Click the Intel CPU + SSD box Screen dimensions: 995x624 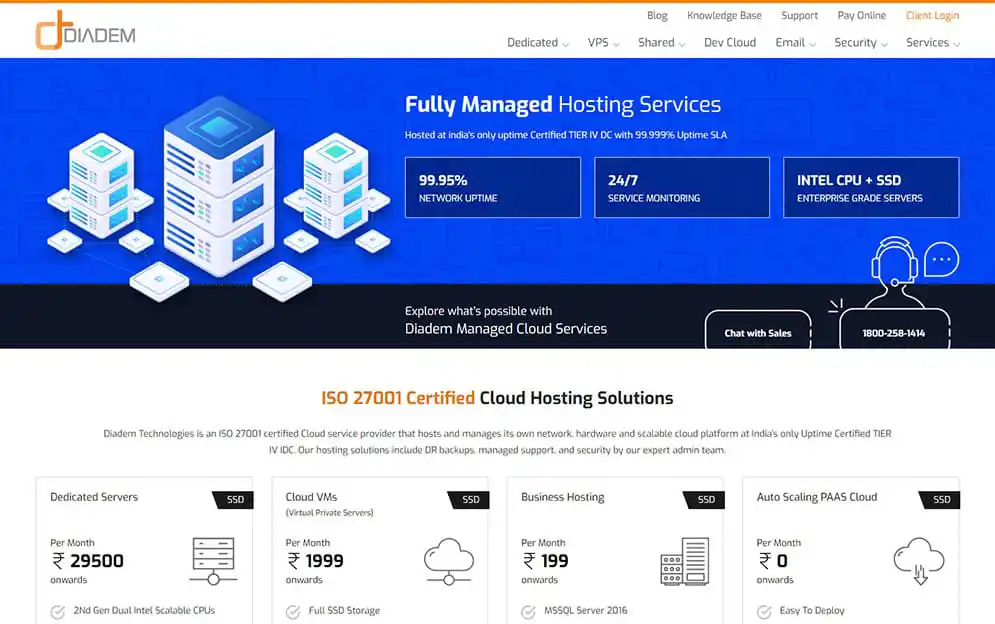(871, 187)
